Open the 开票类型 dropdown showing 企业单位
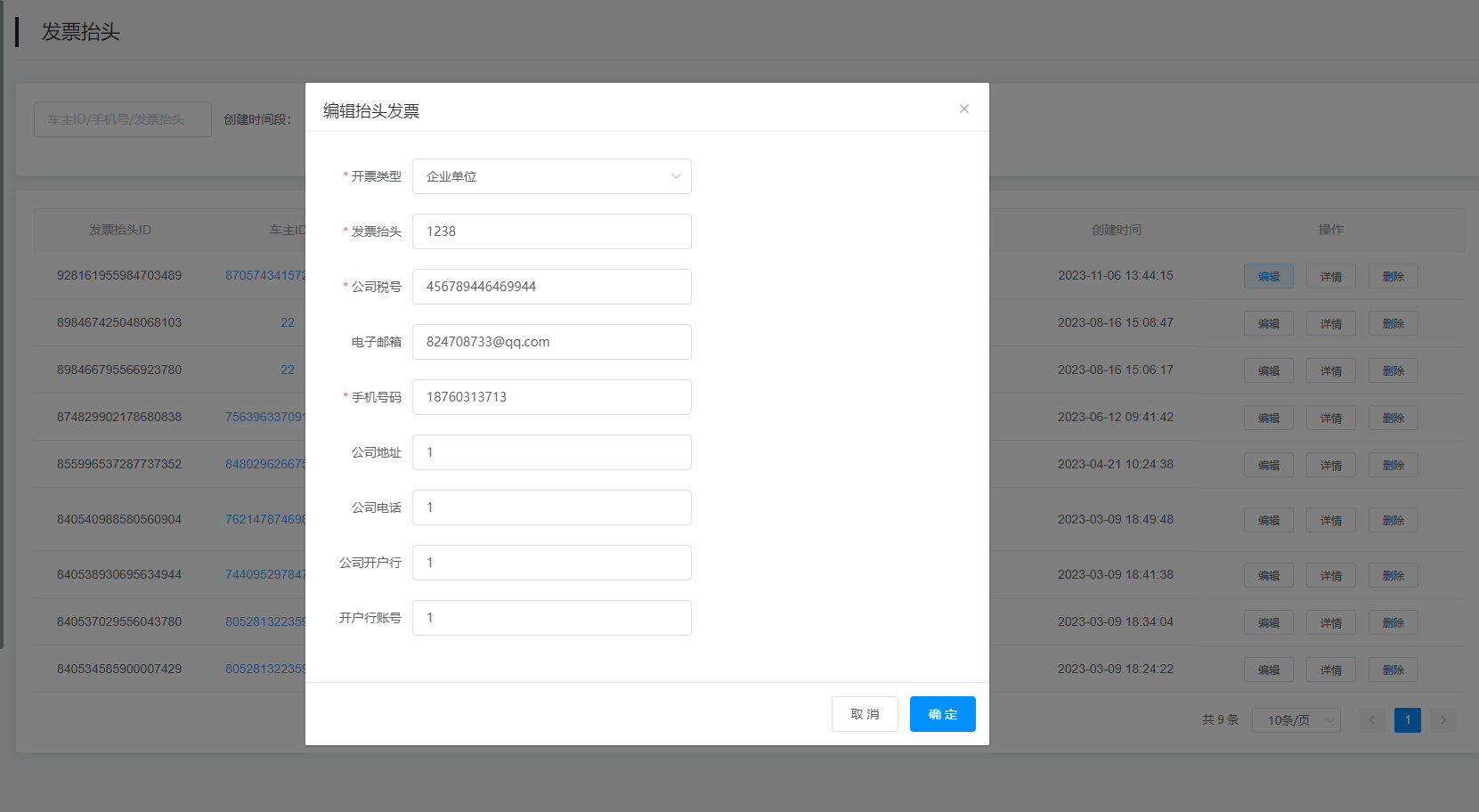Screen dimensions: 1479x812 [x=551, y=176]
